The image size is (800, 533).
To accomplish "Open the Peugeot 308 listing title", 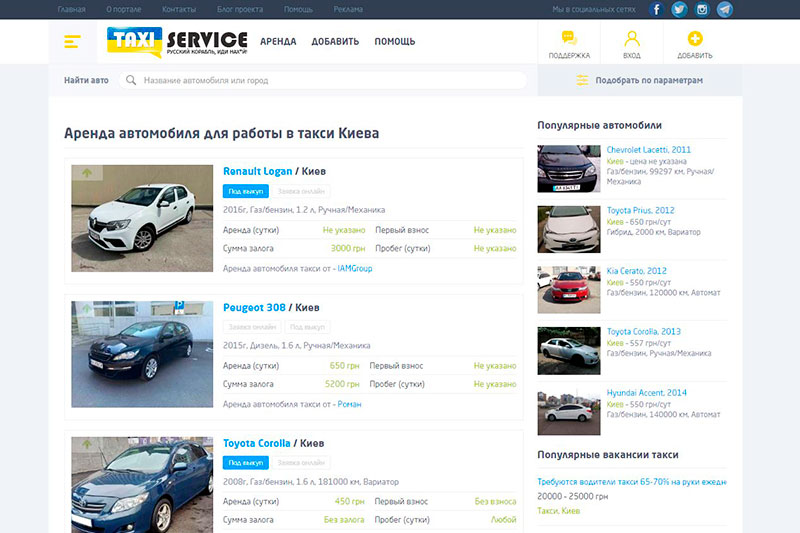I will [x=254, y=308].
